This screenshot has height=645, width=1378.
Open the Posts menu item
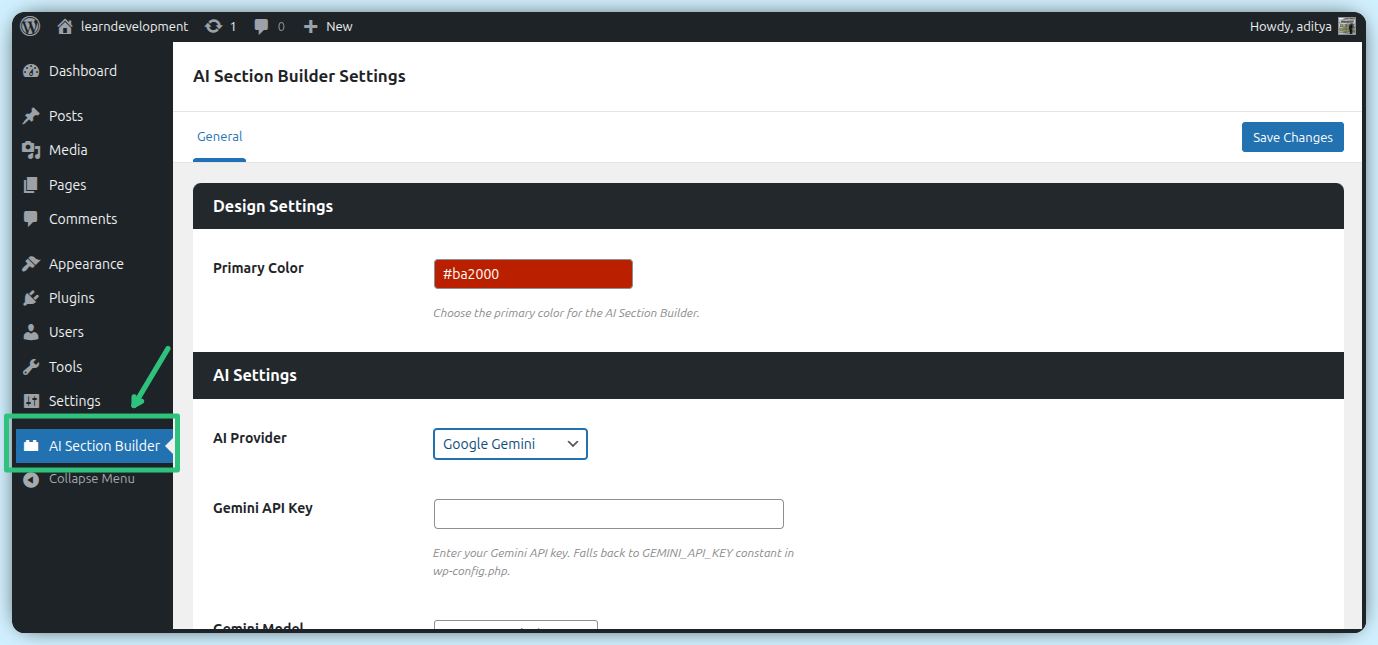65,116
